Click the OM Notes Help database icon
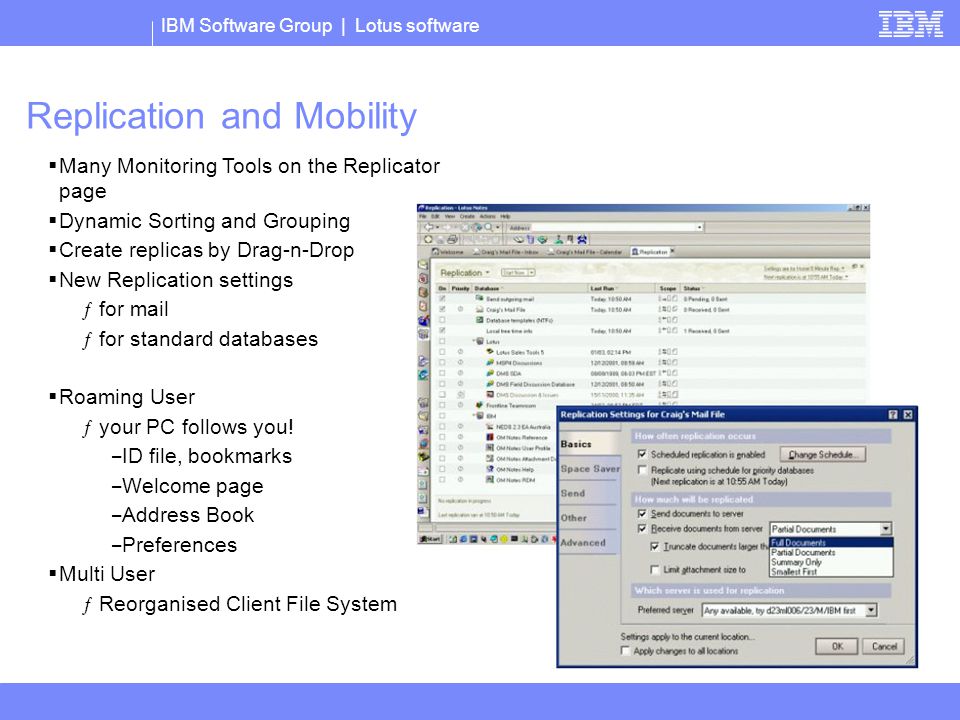 [x=490, y=469]
